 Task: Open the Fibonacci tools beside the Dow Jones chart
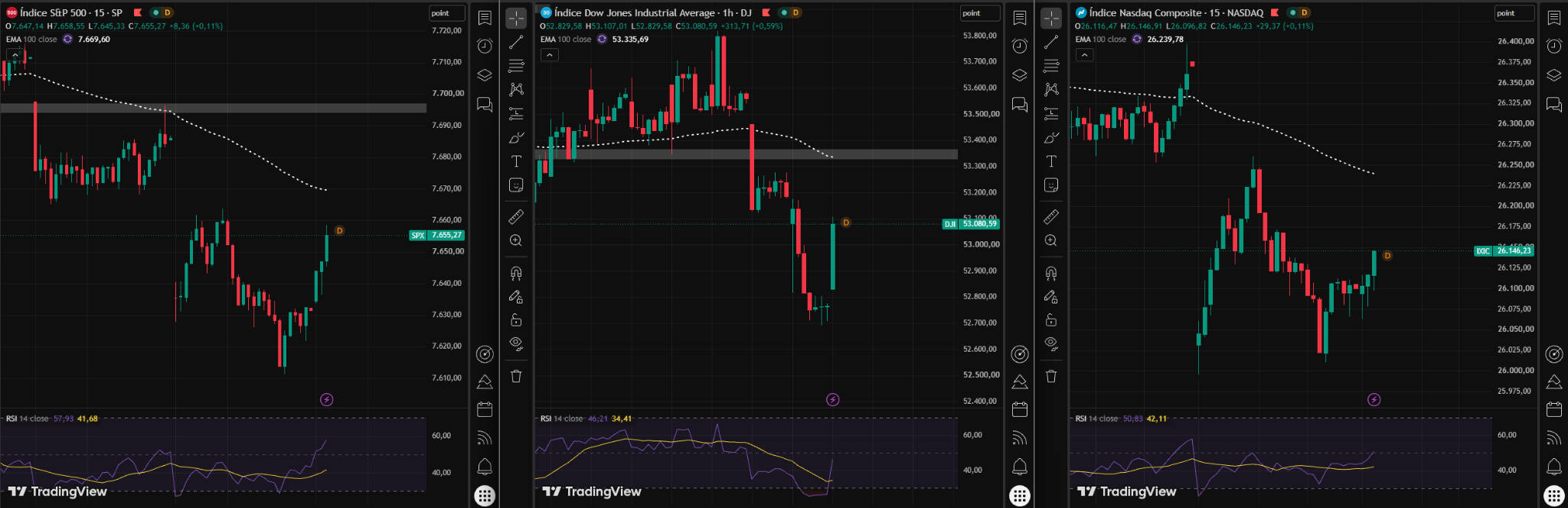click(516, 65)
